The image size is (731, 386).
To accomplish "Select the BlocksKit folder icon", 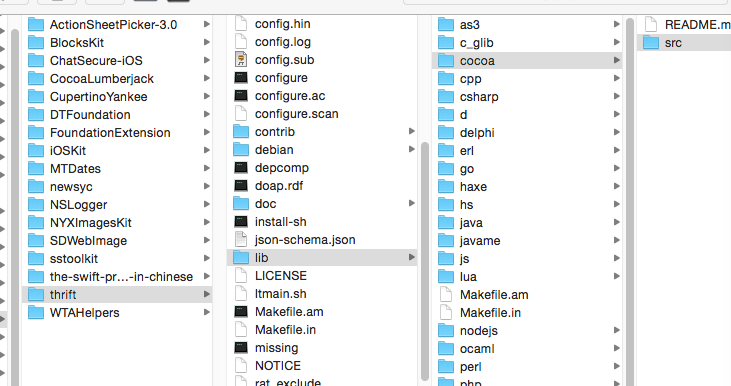I will [x=36, y=42].
